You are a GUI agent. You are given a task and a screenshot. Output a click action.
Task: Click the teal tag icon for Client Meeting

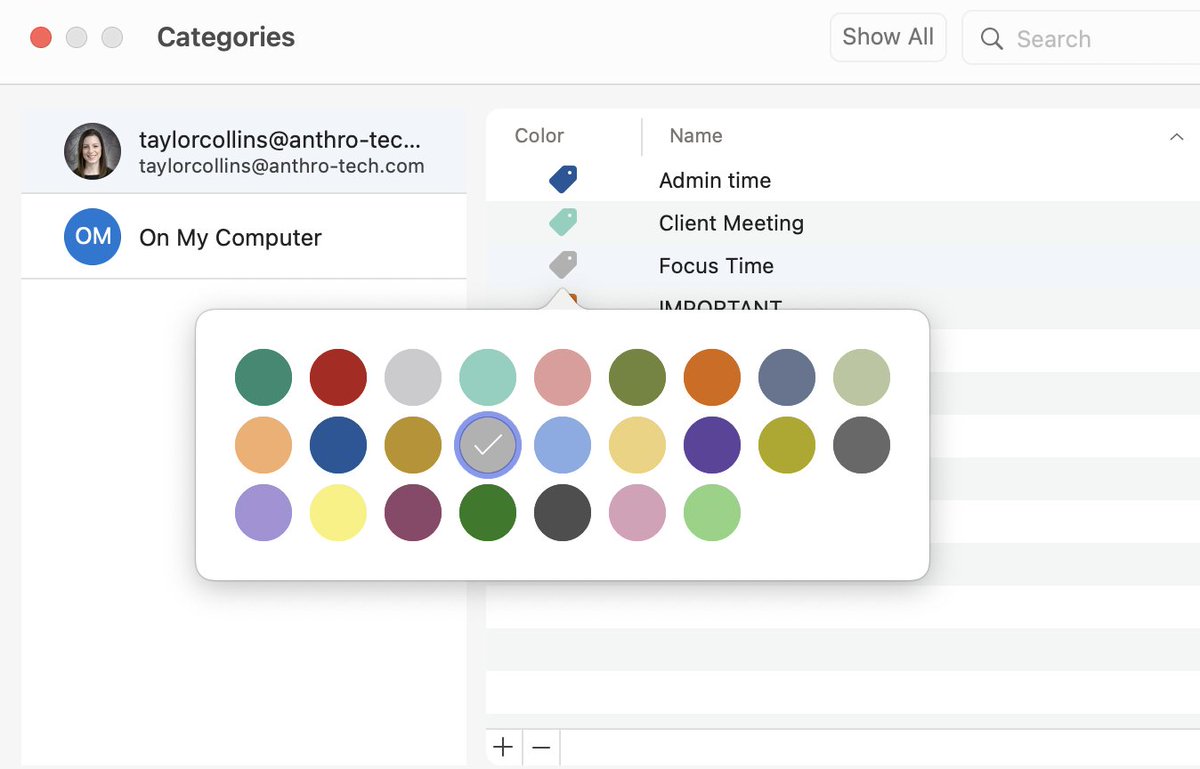(x=563, y=222)
